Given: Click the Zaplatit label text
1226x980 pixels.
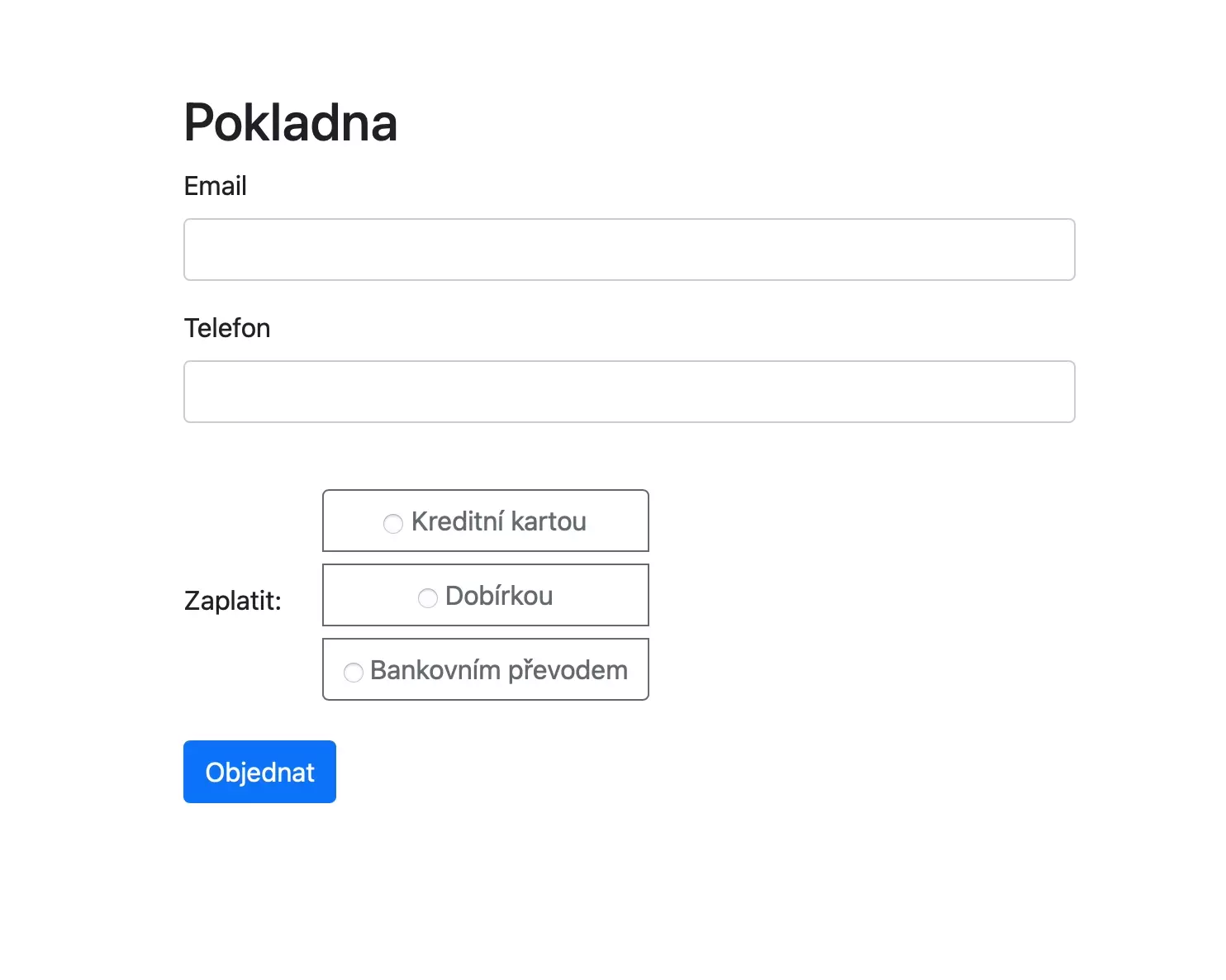Looking at the screenshot, I should (x=234, y=600).
